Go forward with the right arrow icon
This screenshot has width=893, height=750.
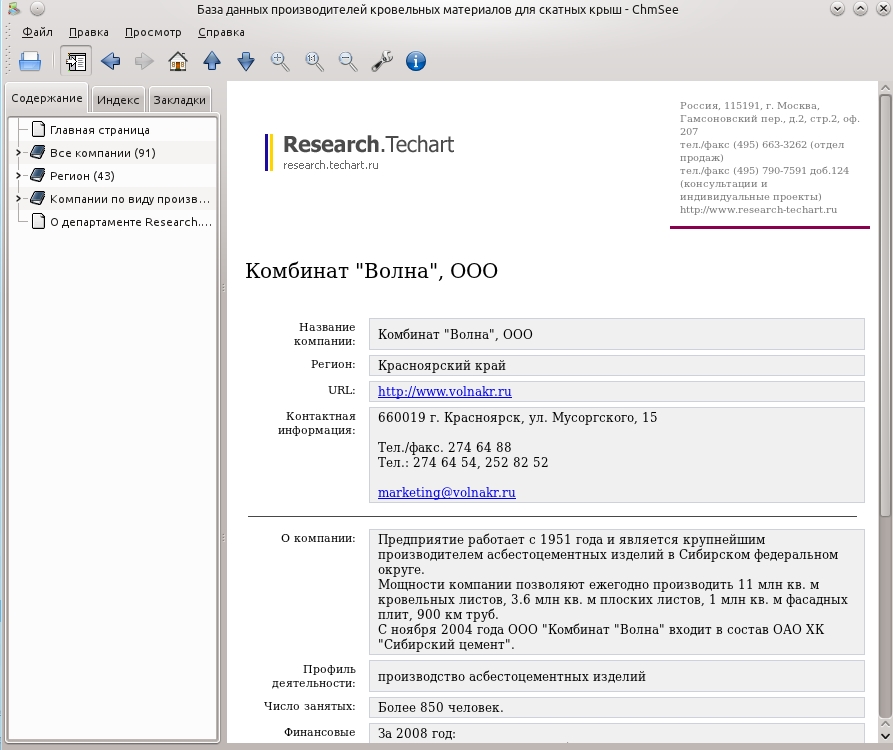click(144, 61)
